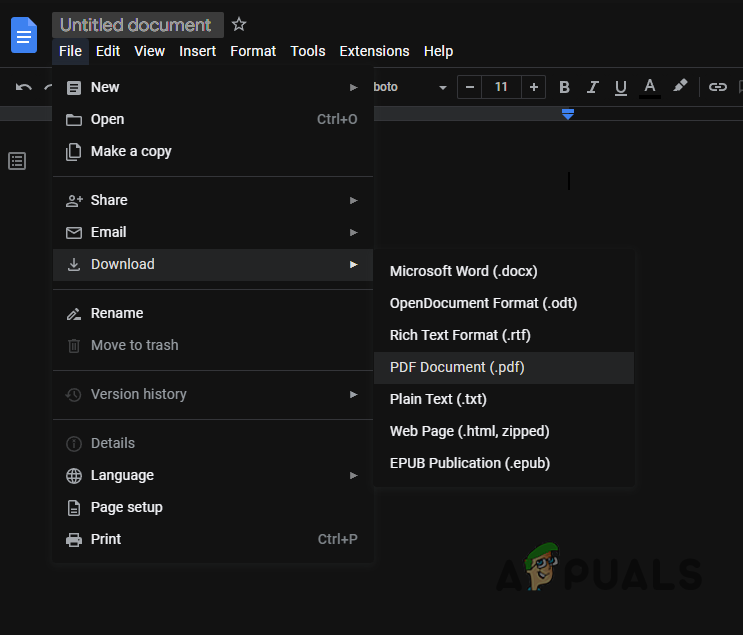Download as Microsoft Word (.docx)
Image resolution: width=743 pixels, height=635 pixels.
[x=504, y=272]
